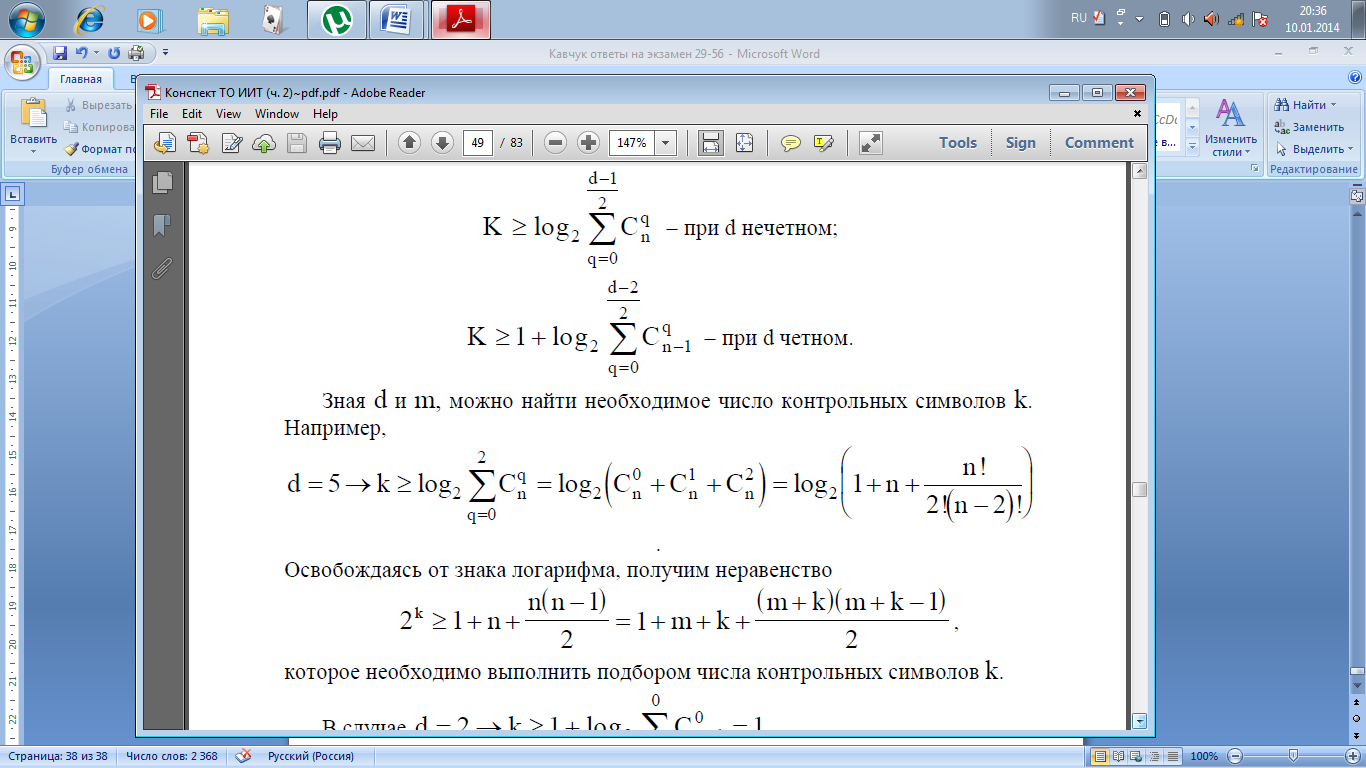Image resolution: width=1366 pixels, height=768 pixels.
Task: Click the Create PDF toolbar icon
Action: pyautogui.click(x=198, y=143)
